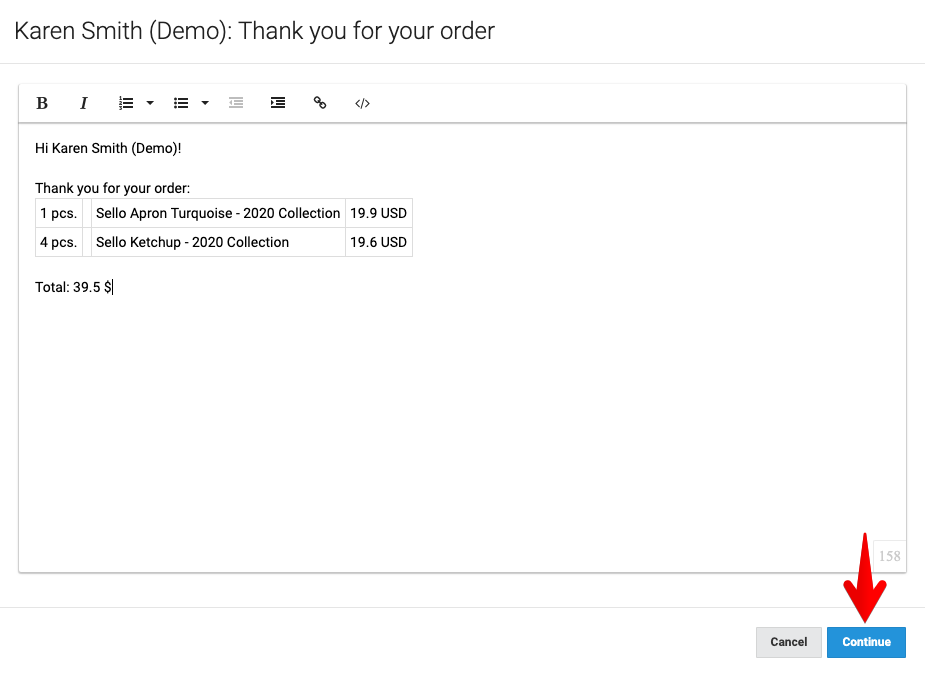Open the numbered list style dropdown arrow

150,103
